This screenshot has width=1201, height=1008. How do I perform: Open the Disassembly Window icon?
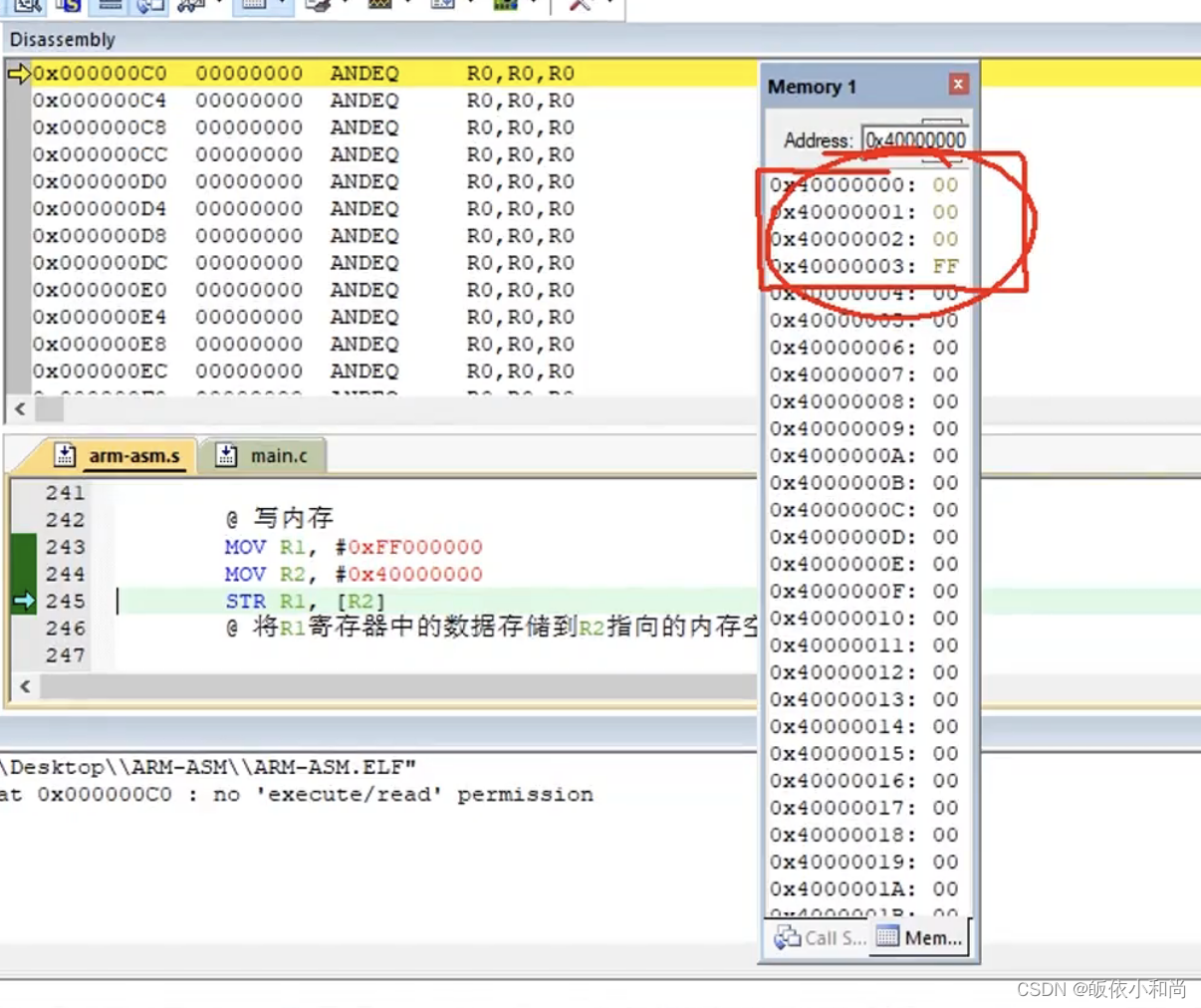point(25,7)
